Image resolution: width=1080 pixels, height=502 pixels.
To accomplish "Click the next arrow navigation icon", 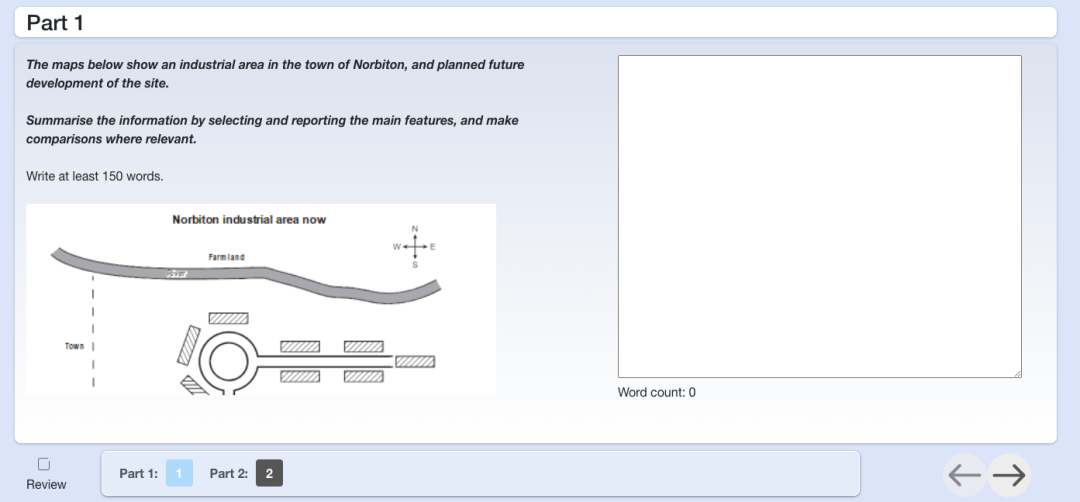I will coord(1011,475).
